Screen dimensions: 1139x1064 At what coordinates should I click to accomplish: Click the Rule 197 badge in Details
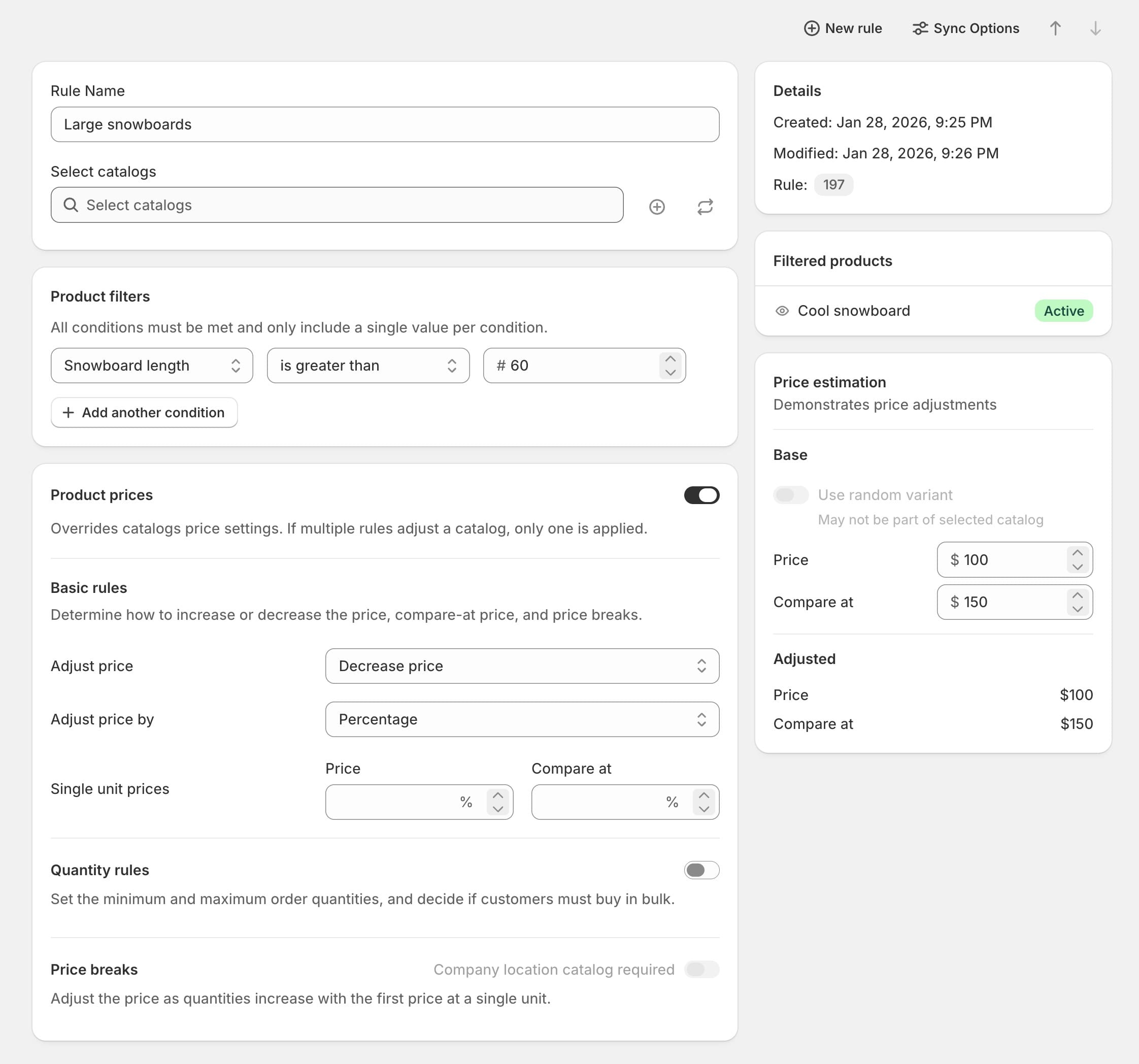(x=833, y=184)
